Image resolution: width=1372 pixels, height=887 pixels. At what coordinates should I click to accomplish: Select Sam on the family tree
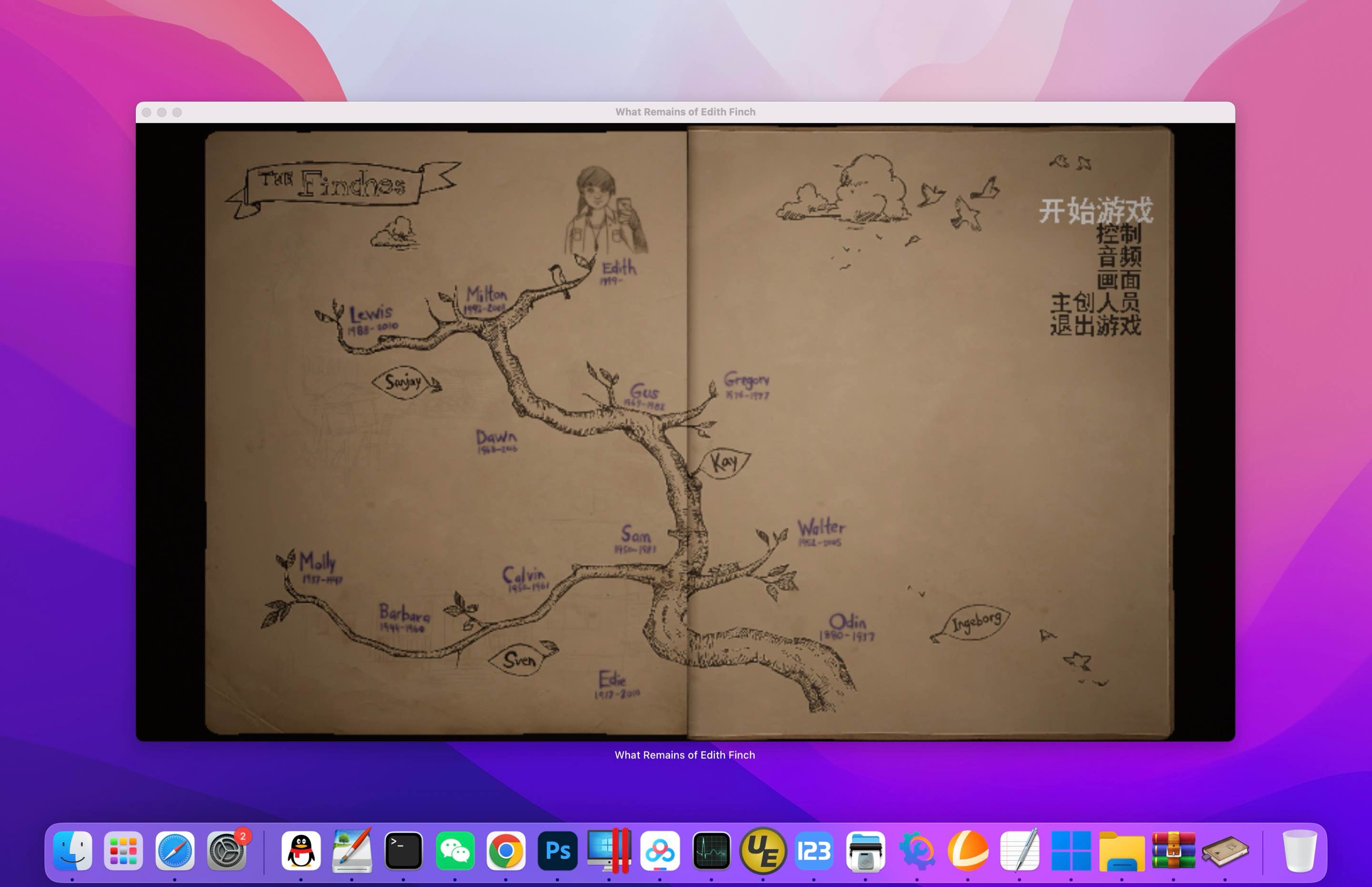(636, 534)
